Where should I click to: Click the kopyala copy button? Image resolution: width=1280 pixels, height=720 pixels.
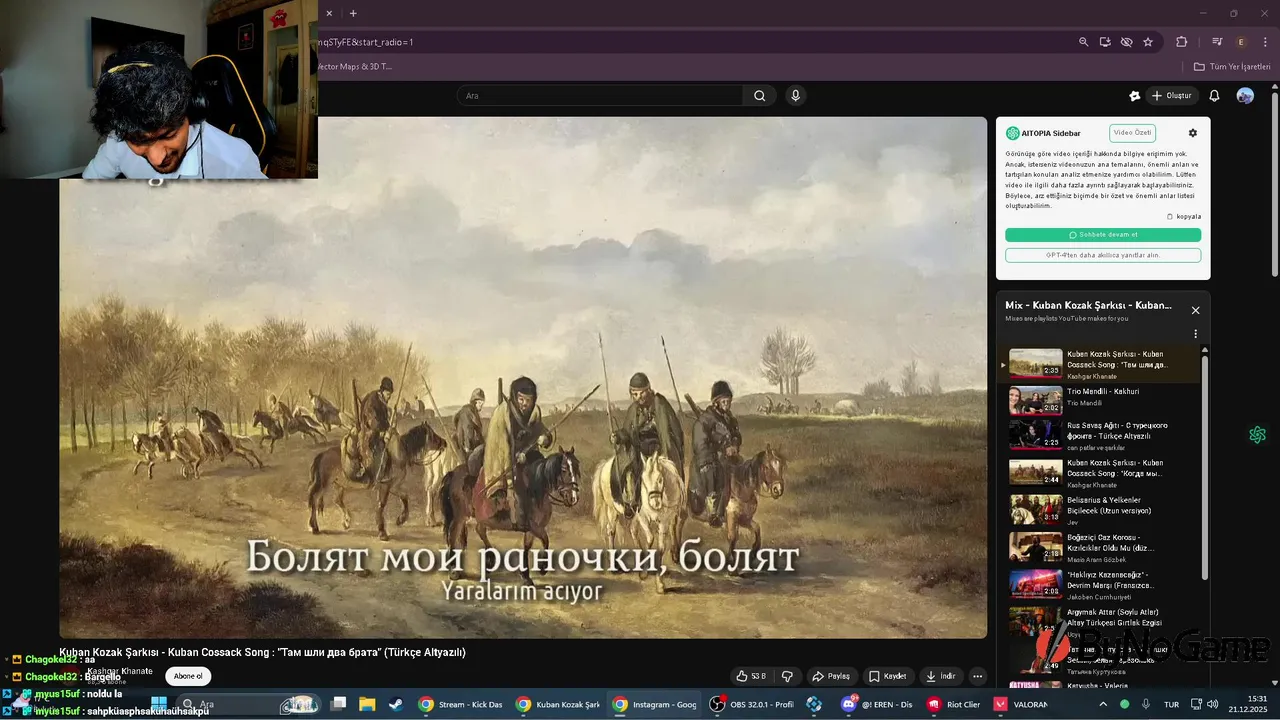[x=1184, y=216]
